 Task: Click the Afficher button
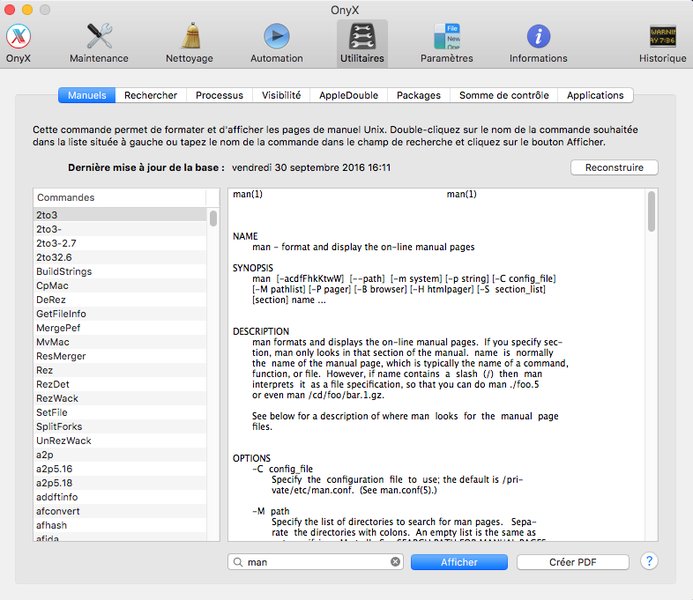459,562
